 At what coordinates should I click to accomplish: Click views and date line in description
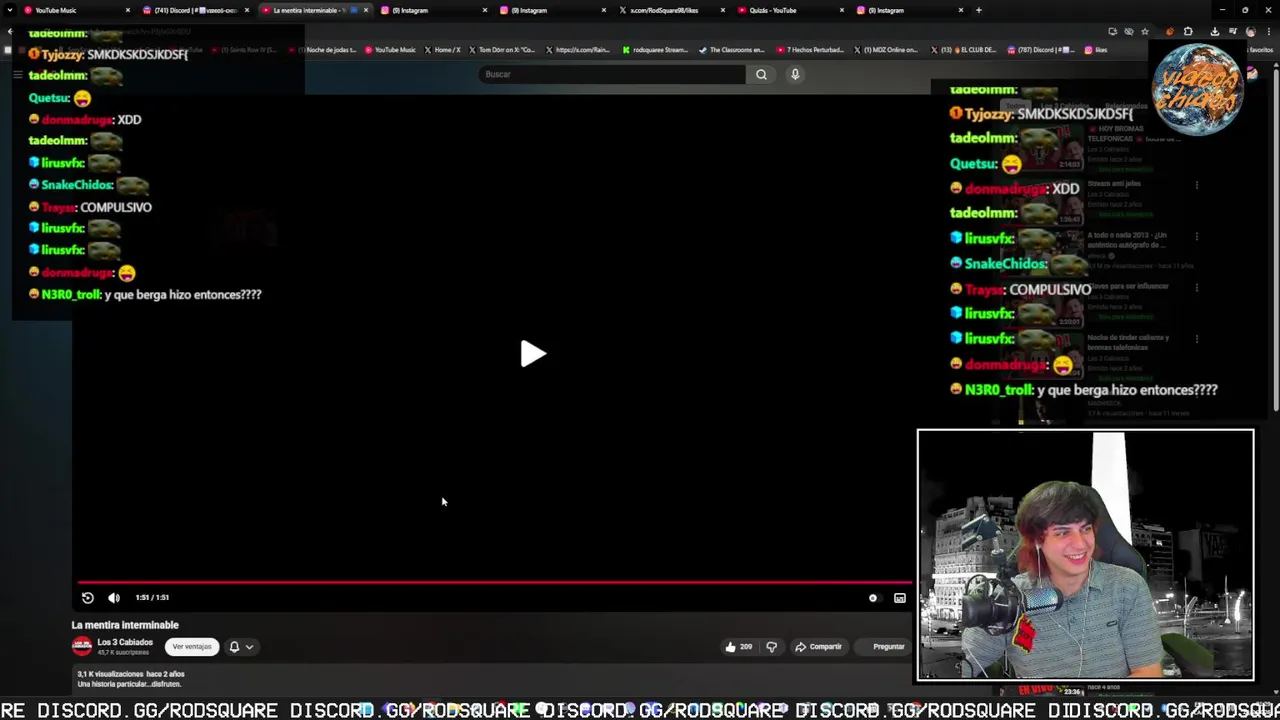[x=131, y=674]
